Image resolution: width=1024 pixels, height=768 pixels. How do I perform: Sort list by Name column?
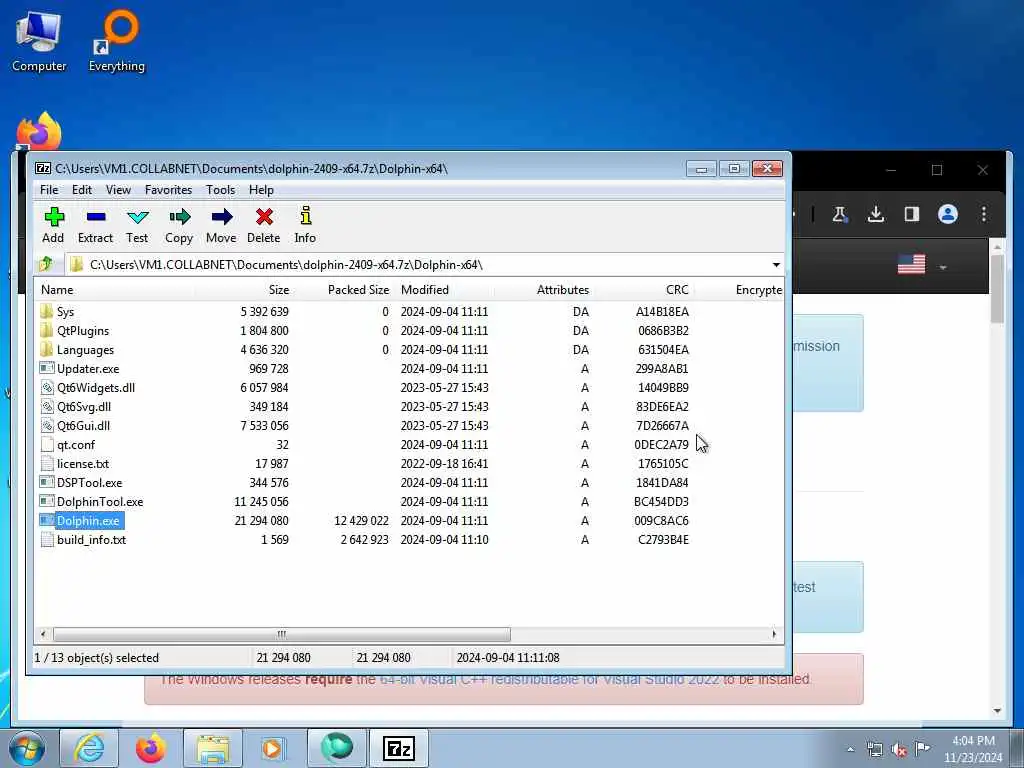coord(115,290)
